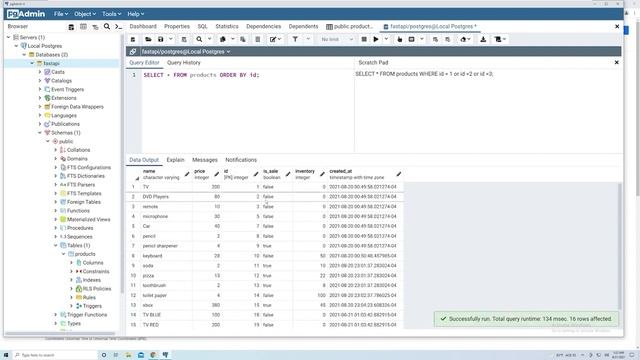
Task: Launch the PSQL terminal icon
Action: coord(118,27)
